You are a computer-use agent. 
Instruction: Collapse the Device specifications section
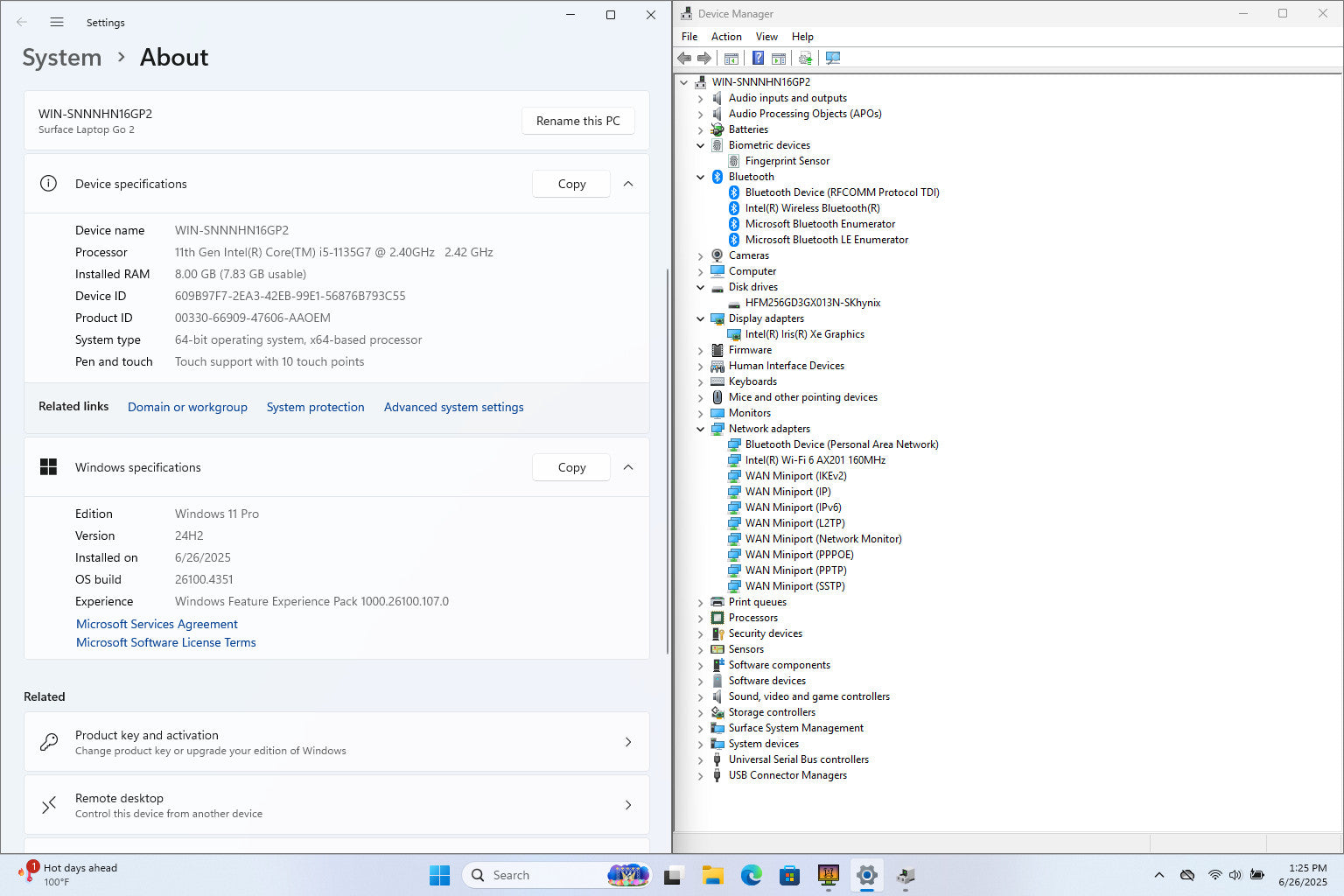coord(628,184)
